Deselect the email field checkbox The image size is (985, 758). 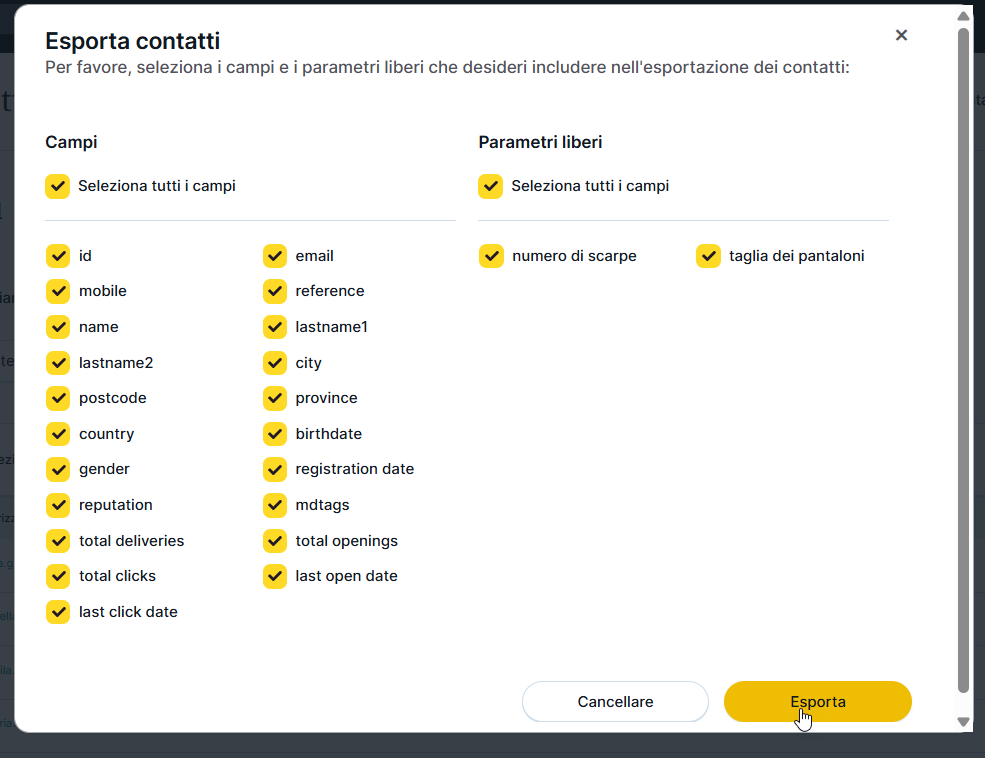(x=275, y=256)
